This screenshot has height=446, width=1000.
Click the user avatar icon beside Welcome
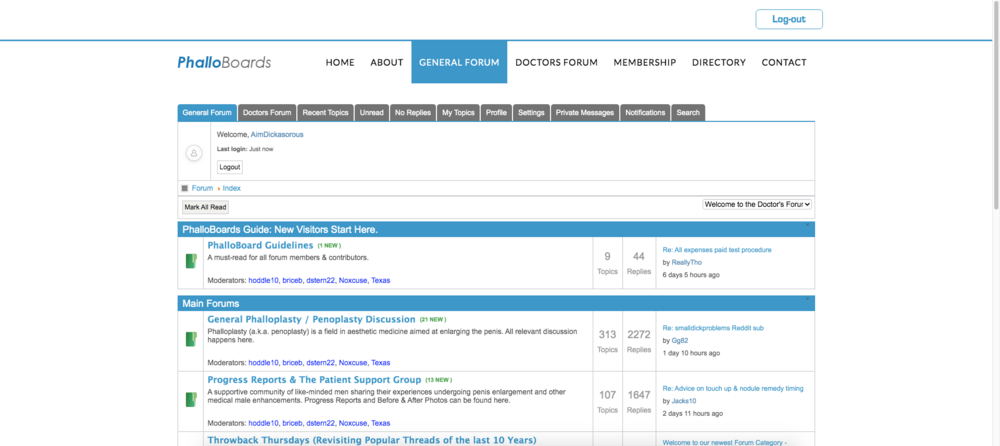pyautogui.click(x=194, y=152)
